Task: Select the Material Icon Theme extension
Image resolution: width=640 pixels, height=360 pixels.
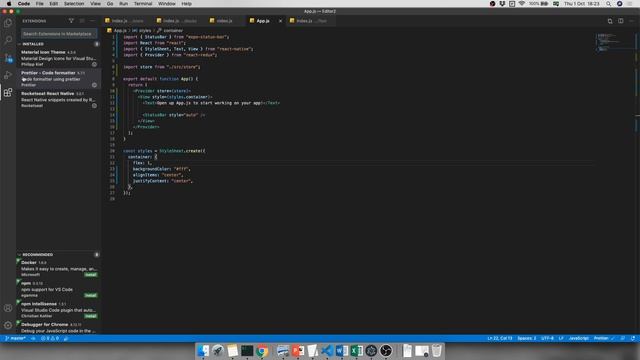Action: click(59, 58)
